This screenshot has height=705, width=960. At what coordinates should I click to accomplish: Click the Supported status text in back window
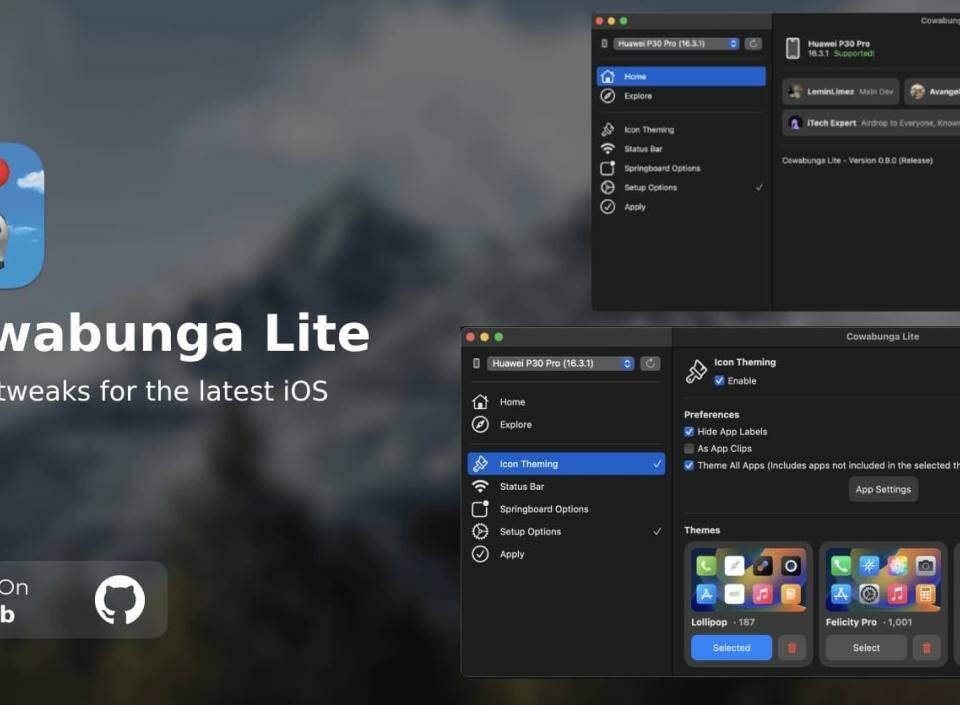[853, 53]
